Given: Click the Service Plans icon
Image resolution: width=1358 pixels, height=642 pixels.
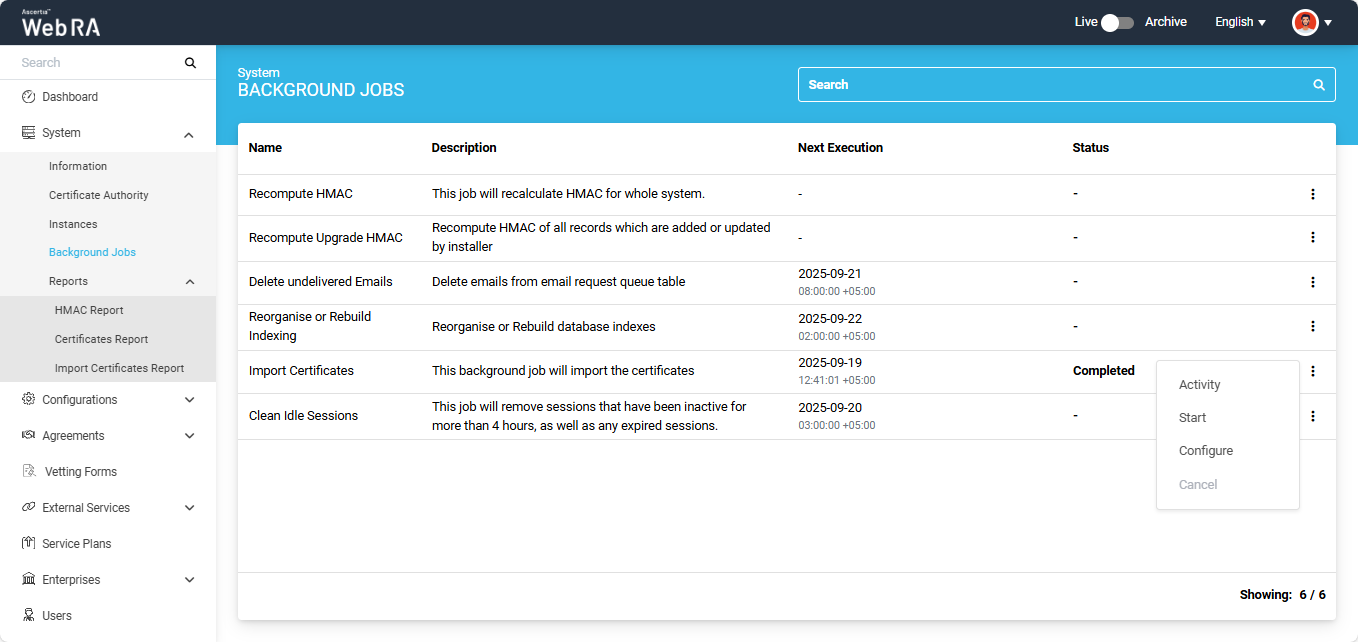Looking at the screenshot, I should point(29,544).
